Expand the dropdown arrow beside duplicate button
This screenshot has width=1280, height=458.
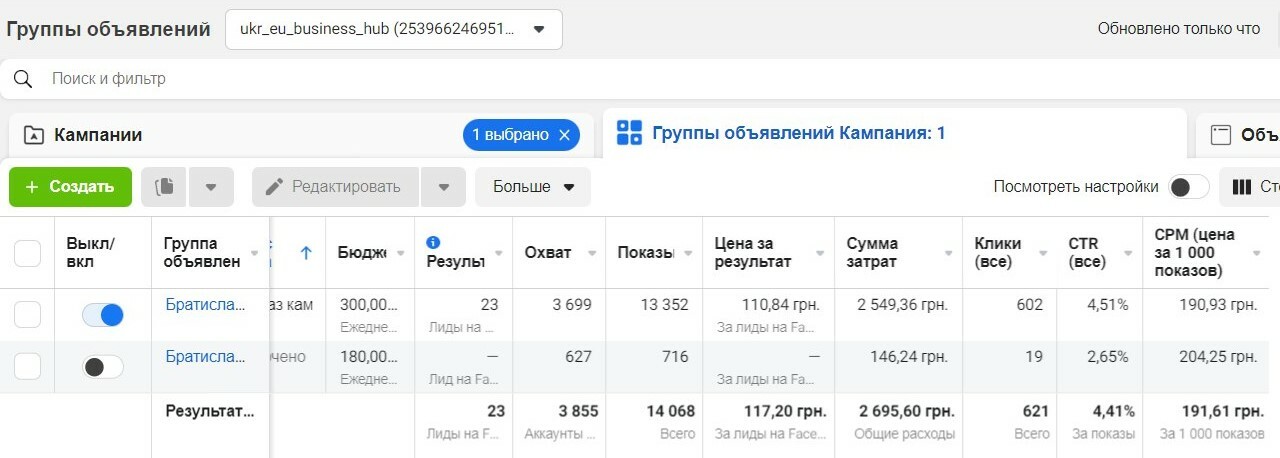pos(211,187)
